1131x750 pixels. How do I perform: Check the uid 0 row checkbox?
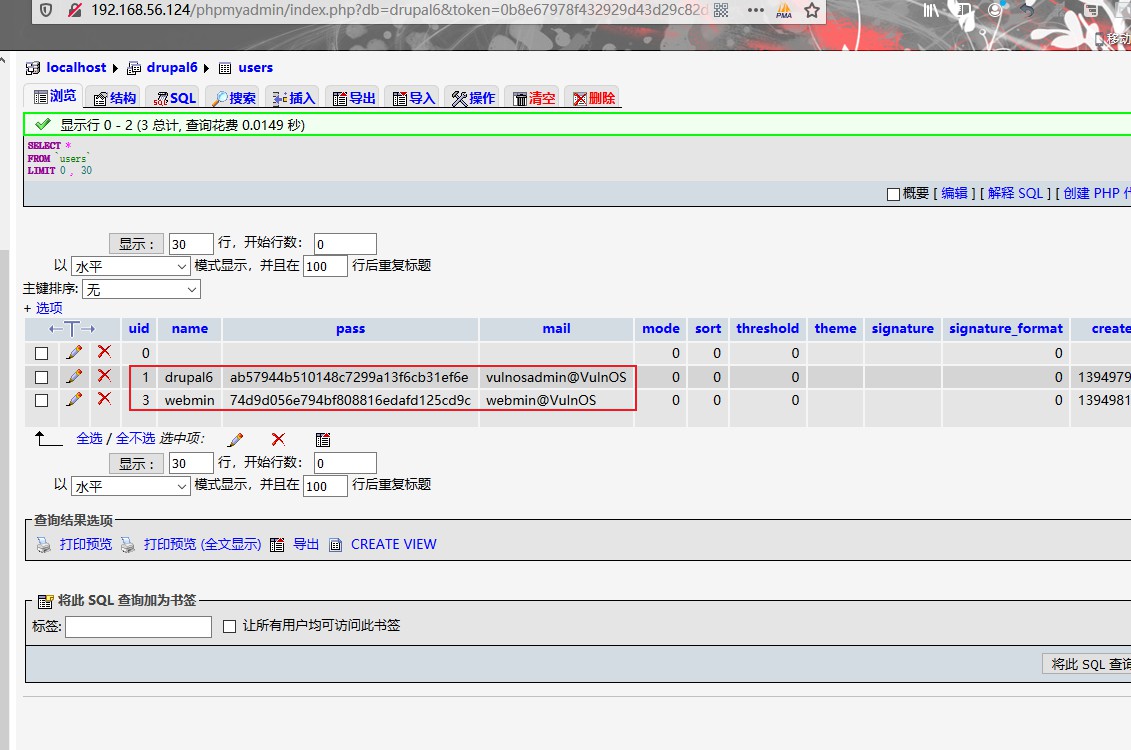tap(42, 353)
